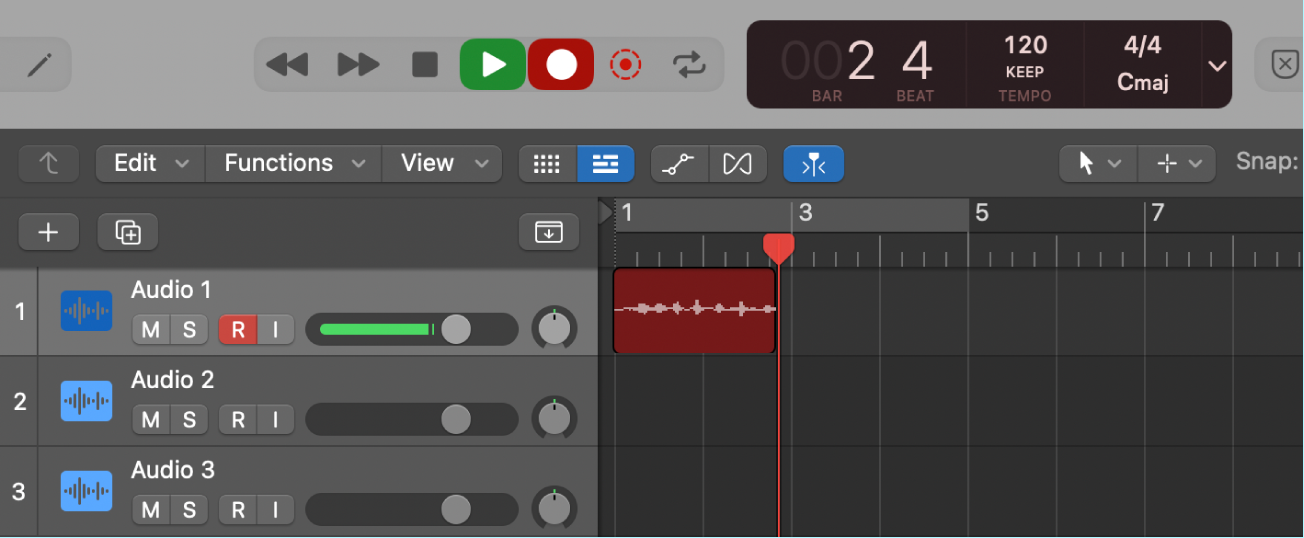Open the pointer Left-click Tool menu
Screen dimensions: 1304x538
1098,164
